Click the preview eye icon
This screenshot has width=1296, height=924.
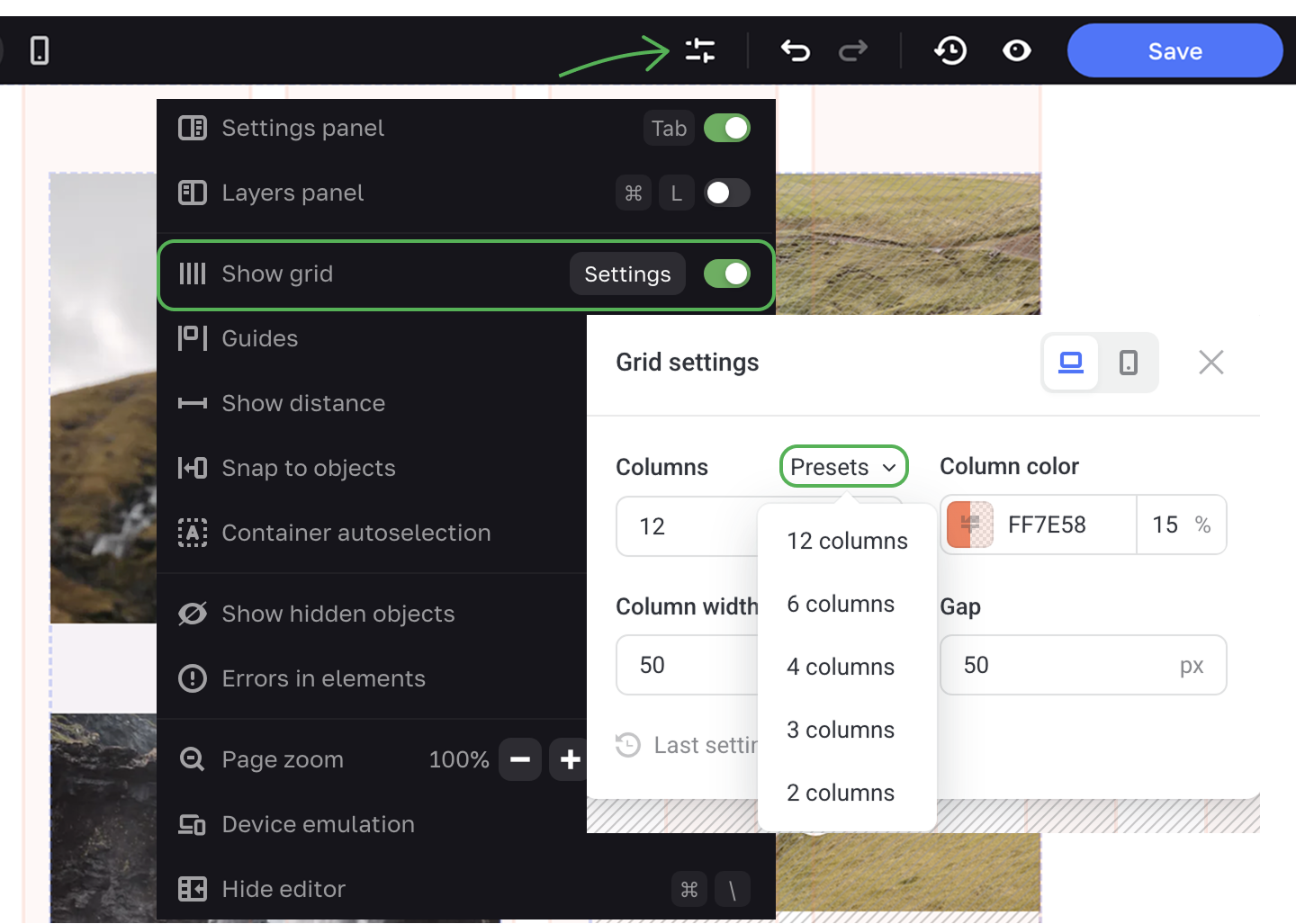(x=1016, y=50)
